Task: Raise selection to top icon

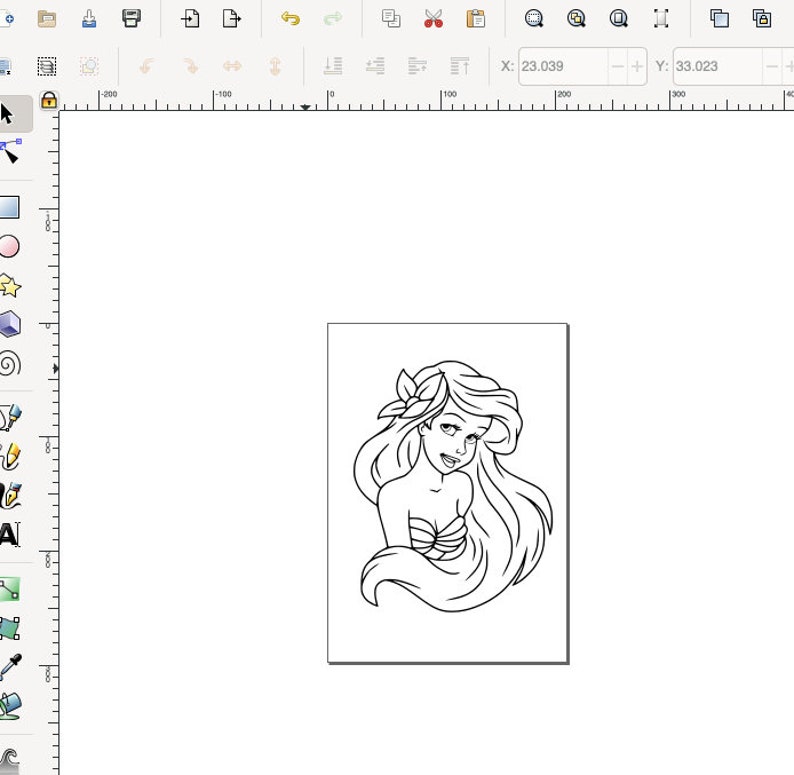Action: 460,66
